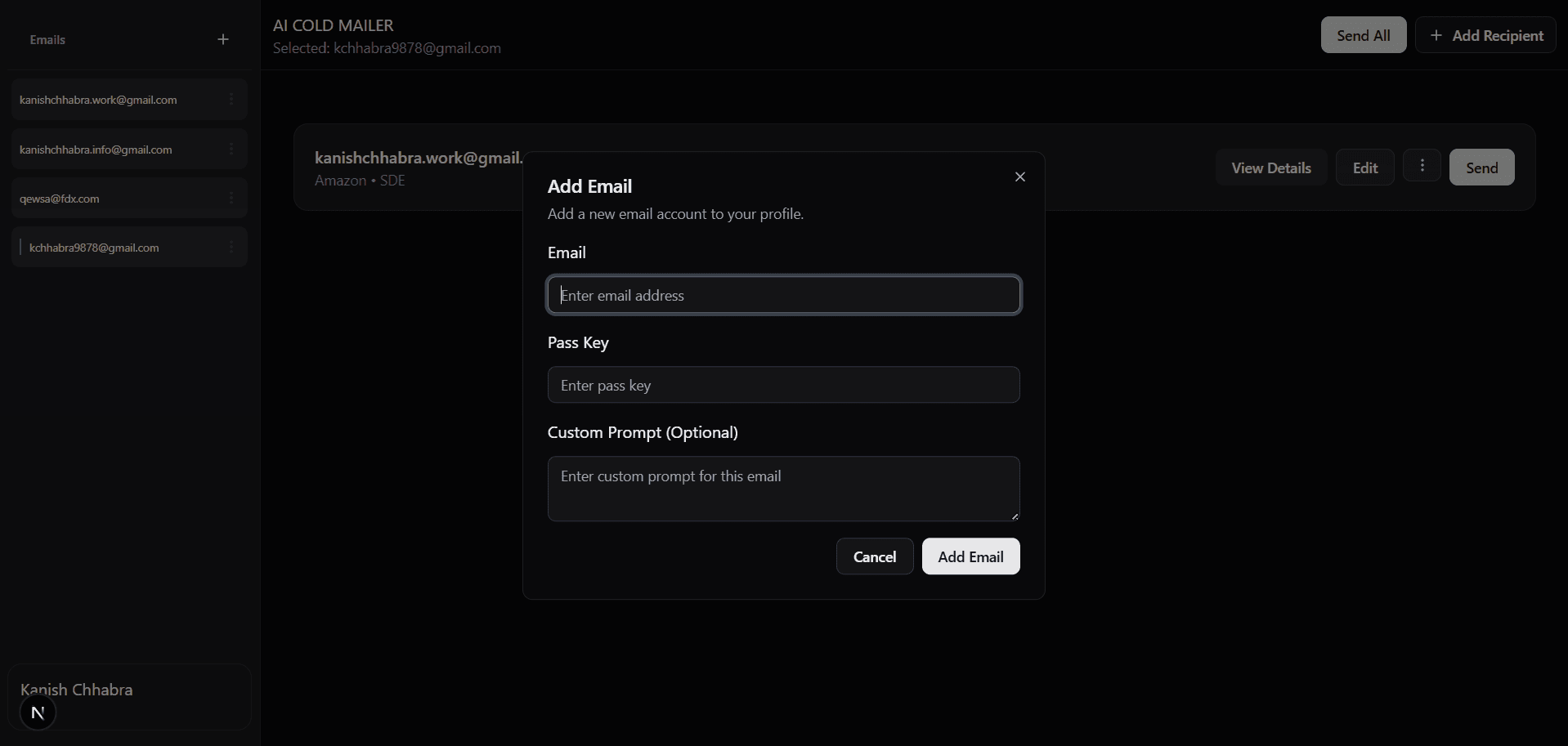Viewport: 1568px width, 746px height.
Task: Open the options menu for kanishchhabra.work@gmail.com
Action: (x=231, y=99)
